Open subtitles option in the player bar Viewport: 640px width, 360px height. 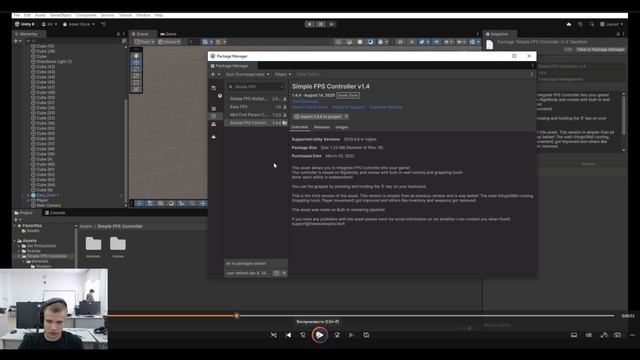[x=574, y=335]
